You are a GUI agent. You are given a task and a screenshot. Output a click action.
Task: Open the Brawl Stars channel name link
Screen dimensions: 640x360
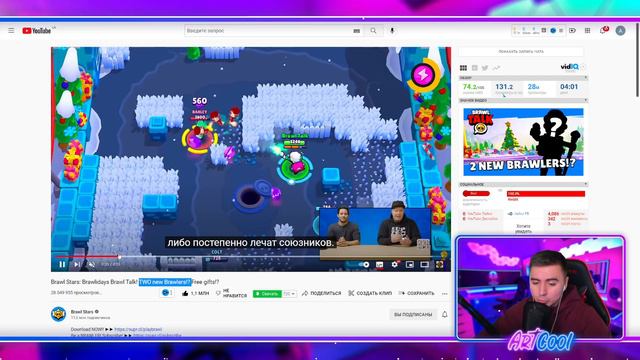click(82, 311)
